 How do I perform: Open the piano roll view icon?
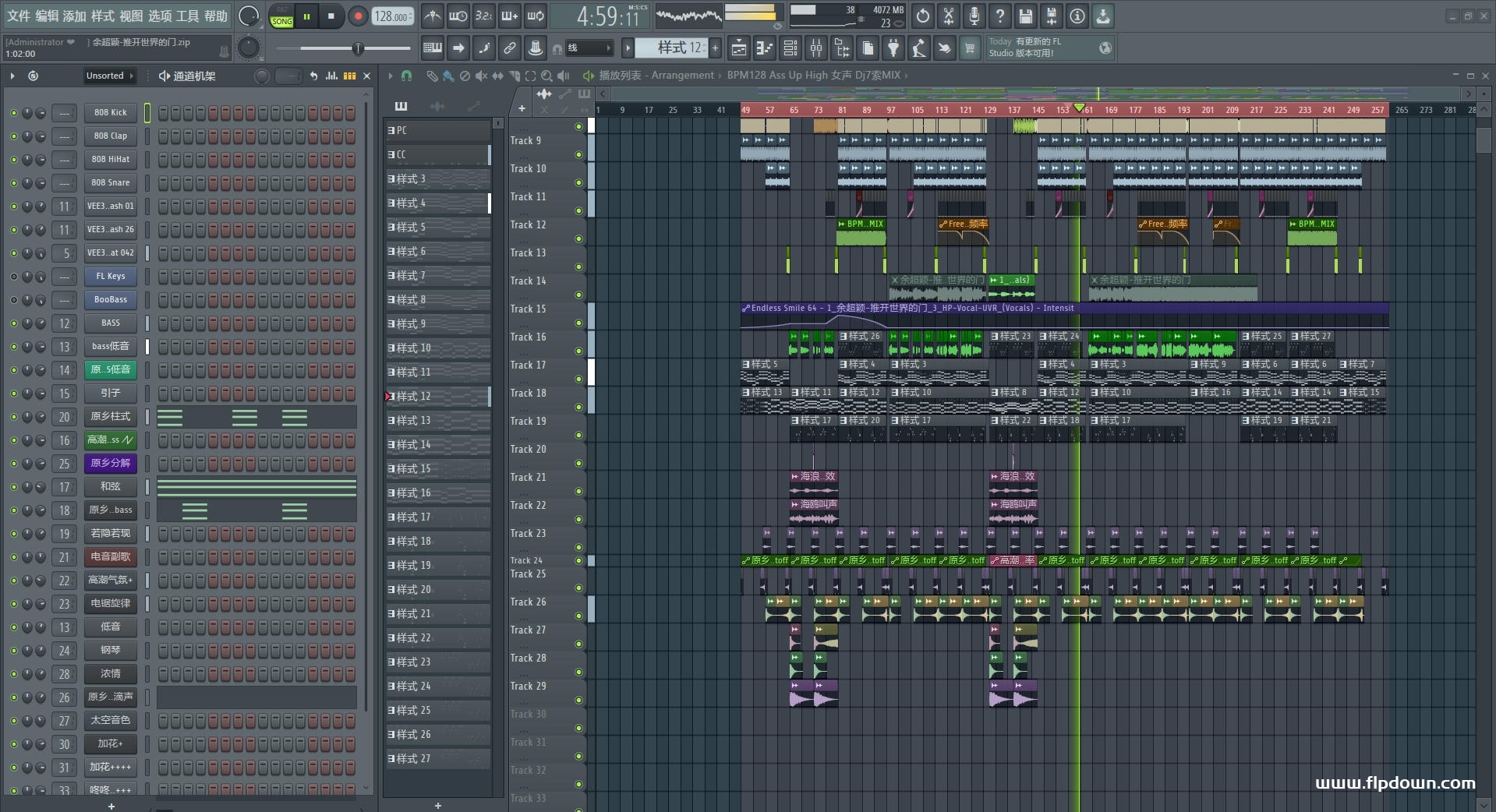[x=764, y=48]
